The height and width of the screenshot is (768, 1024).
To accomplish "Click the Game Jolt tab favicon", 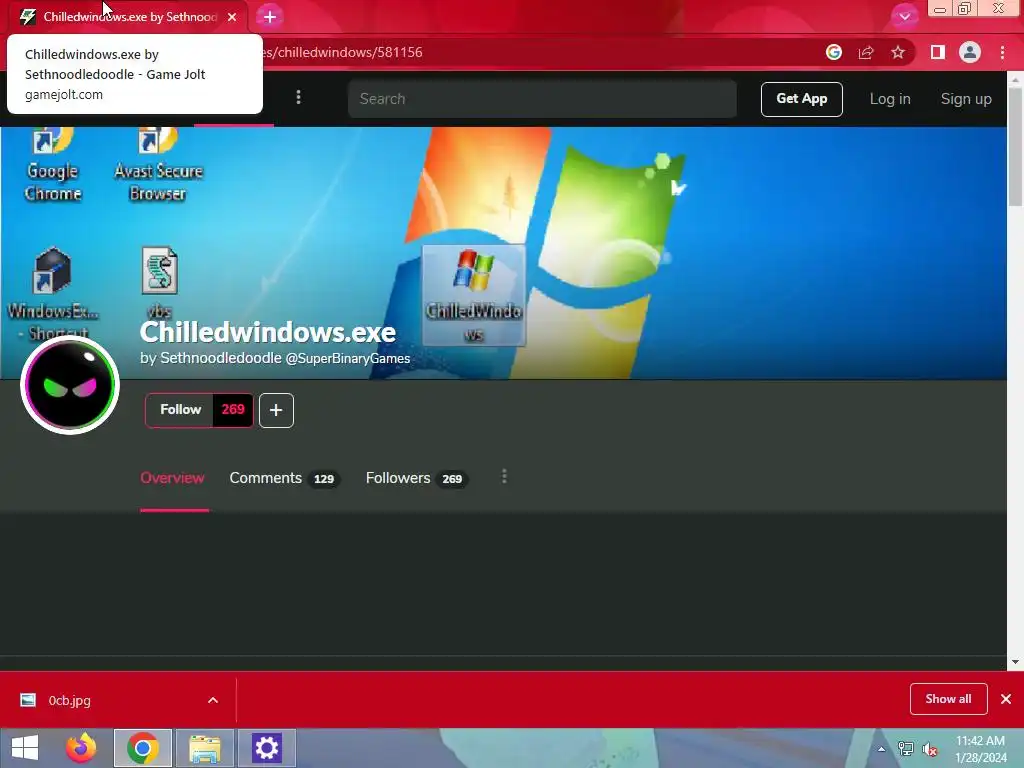I will tap(27, 17).
